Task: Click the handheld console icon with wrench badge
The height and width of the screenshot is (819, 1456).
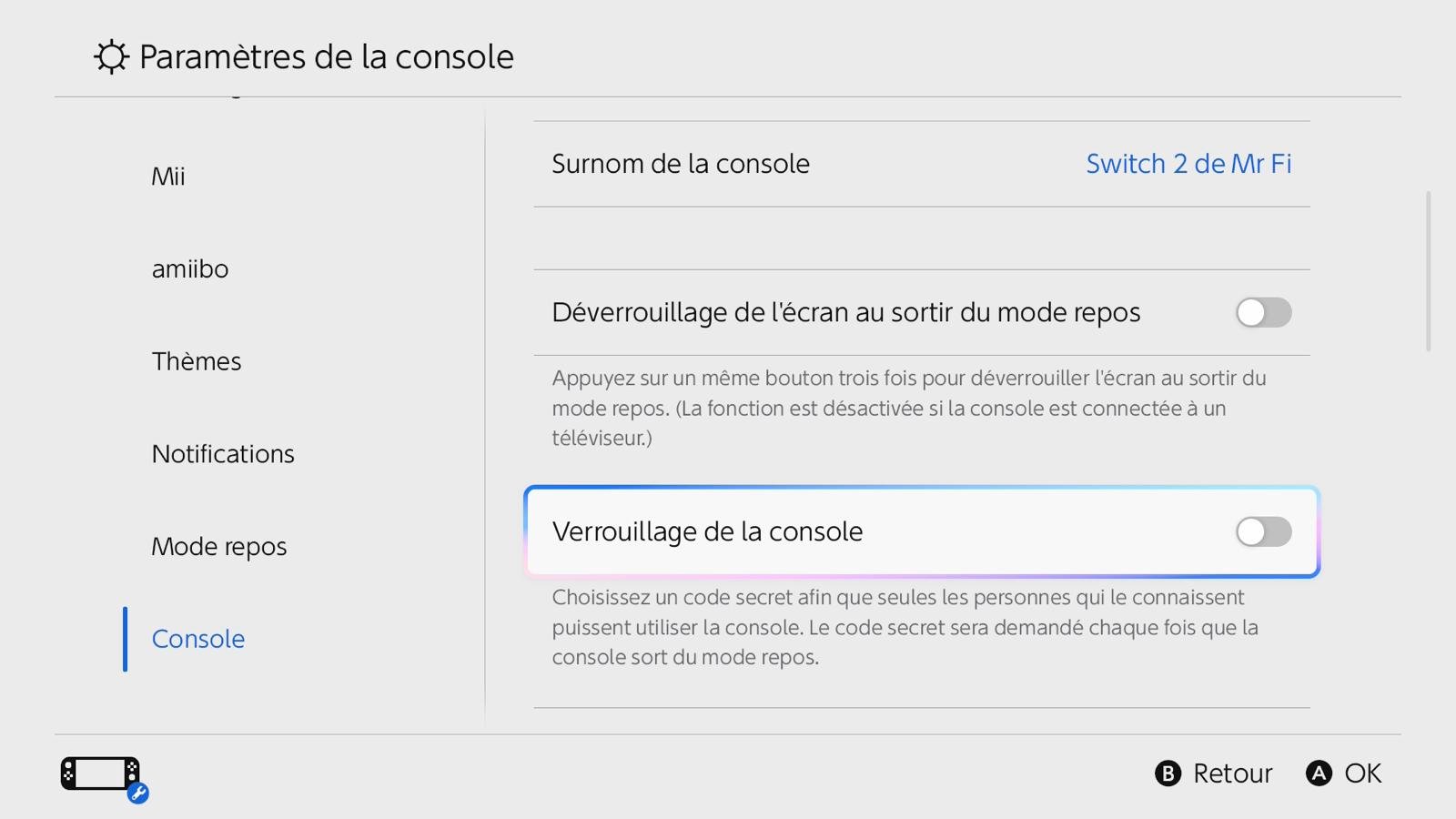Action: [x=104, y=779]
